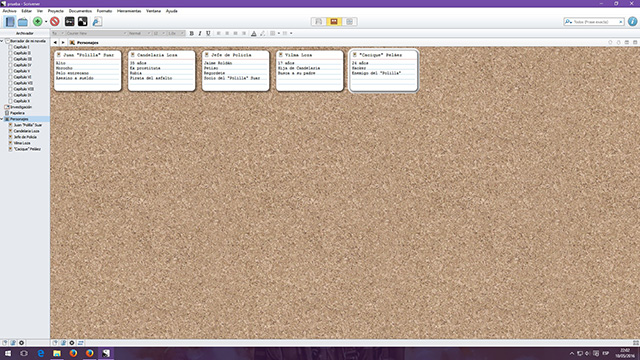Viewport: 640px width, 360px height.
Task: Enter full screen composition mode icon
Action: [x=70, y=22]
